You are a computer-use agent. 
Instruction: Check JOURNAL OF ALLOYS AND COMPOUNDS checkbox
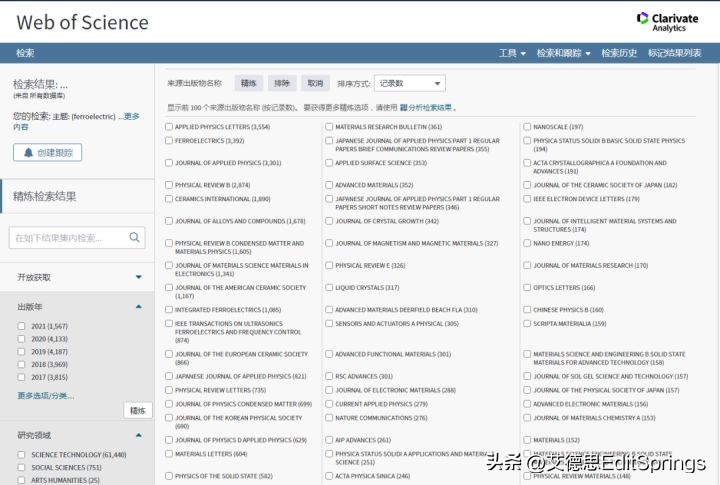point(169,221)
